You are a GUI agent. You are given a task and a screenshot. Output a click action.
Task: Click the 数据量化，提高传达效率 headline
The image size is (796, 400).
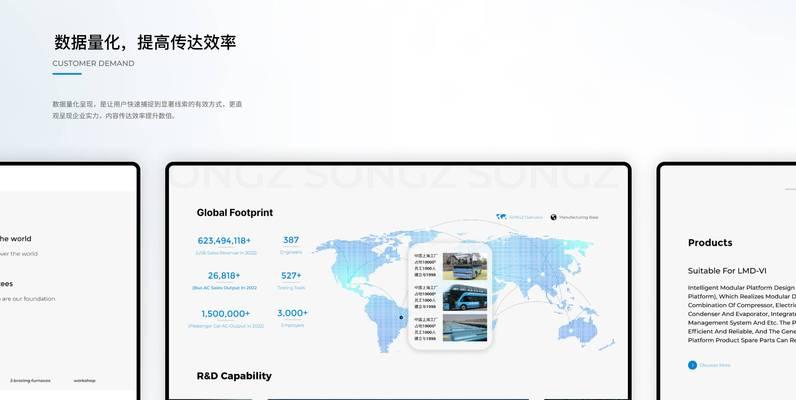pos(145,42)
